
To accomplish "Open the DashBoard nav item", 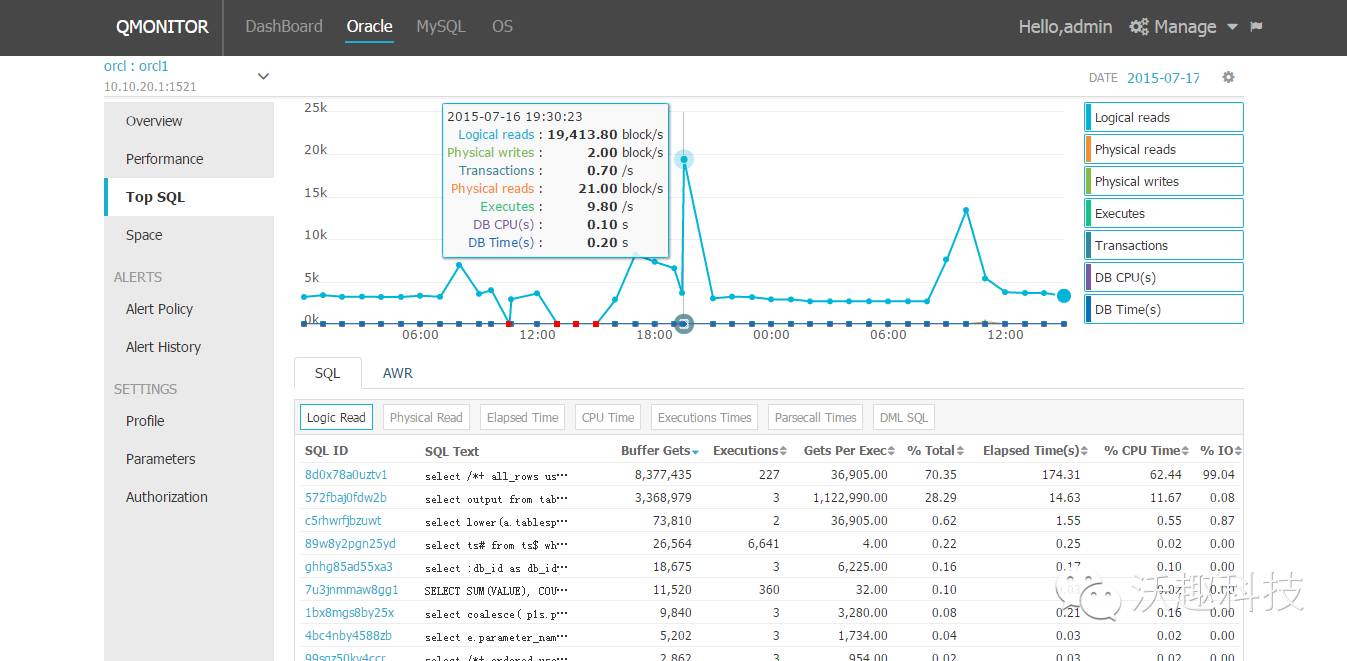I will pos(284,26).
